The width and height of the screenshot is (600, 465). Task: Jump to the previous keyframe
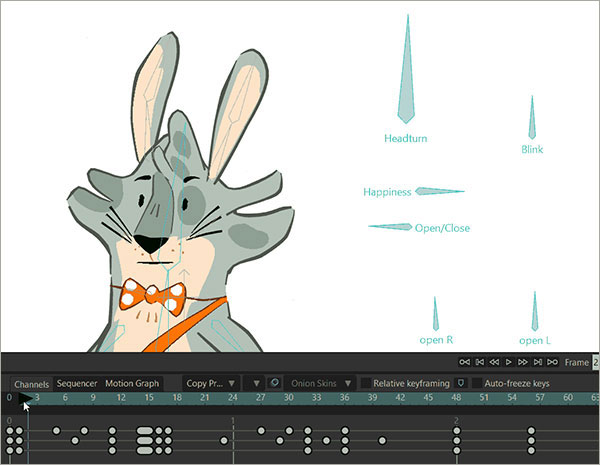[479, 361]
